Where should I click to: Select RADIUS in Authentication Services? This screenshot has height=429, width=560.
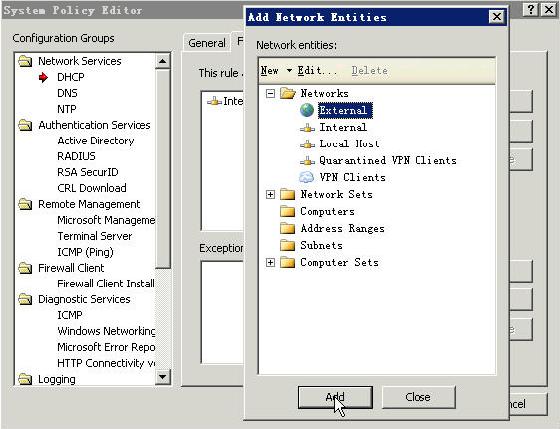point(76,156)
